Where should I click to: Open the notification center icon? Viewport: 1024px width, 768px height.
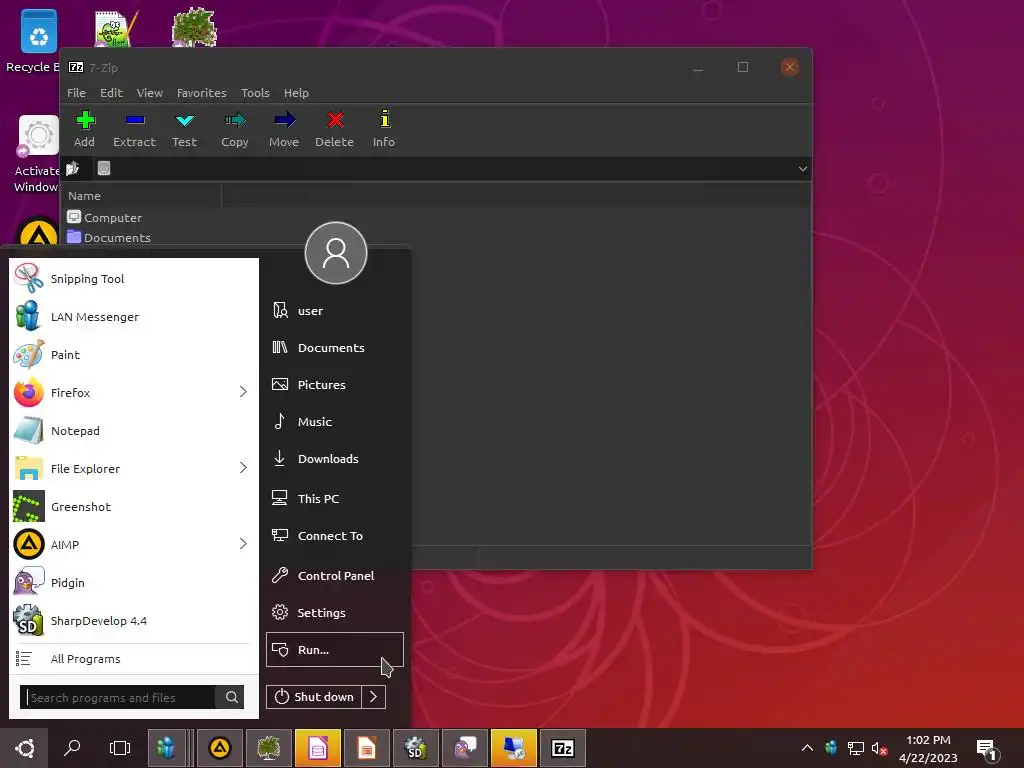pos(987,750)
